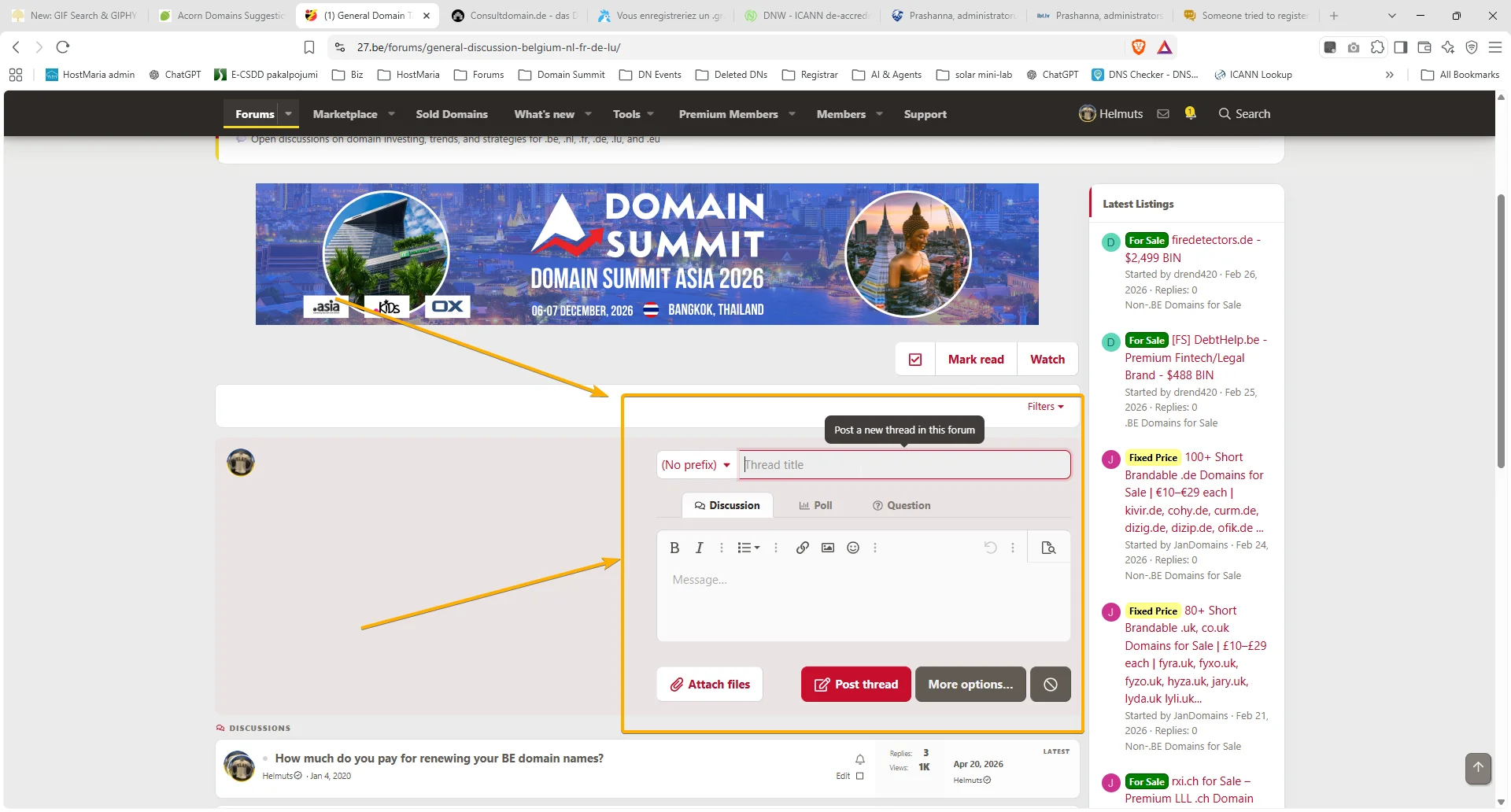This screenshot has width=1511, height=812.
Task: Open the Helmuts account menu
Action: (x=1110, y=114)
